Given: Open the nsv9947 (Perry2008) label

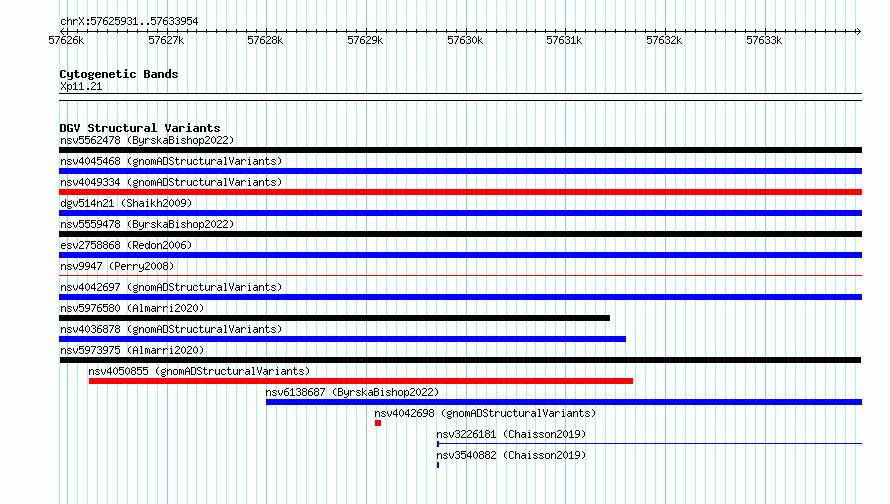Looking at the screenshot, I should coord(117,266).
